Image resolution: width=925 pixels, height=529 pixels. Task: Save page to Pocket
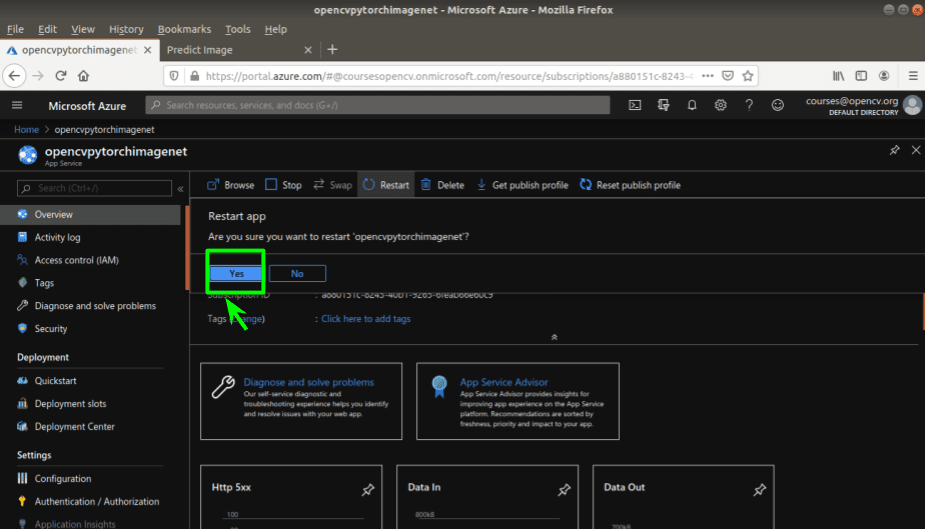(x=728, y=75)
